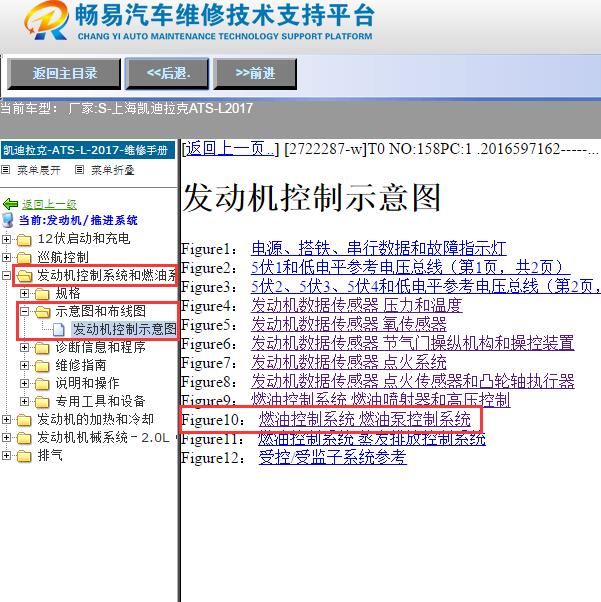This screenshot has height=602, width=601.
Task: Open Figure12 受控/受监子系统参考 link
Action: pos(333,457)
